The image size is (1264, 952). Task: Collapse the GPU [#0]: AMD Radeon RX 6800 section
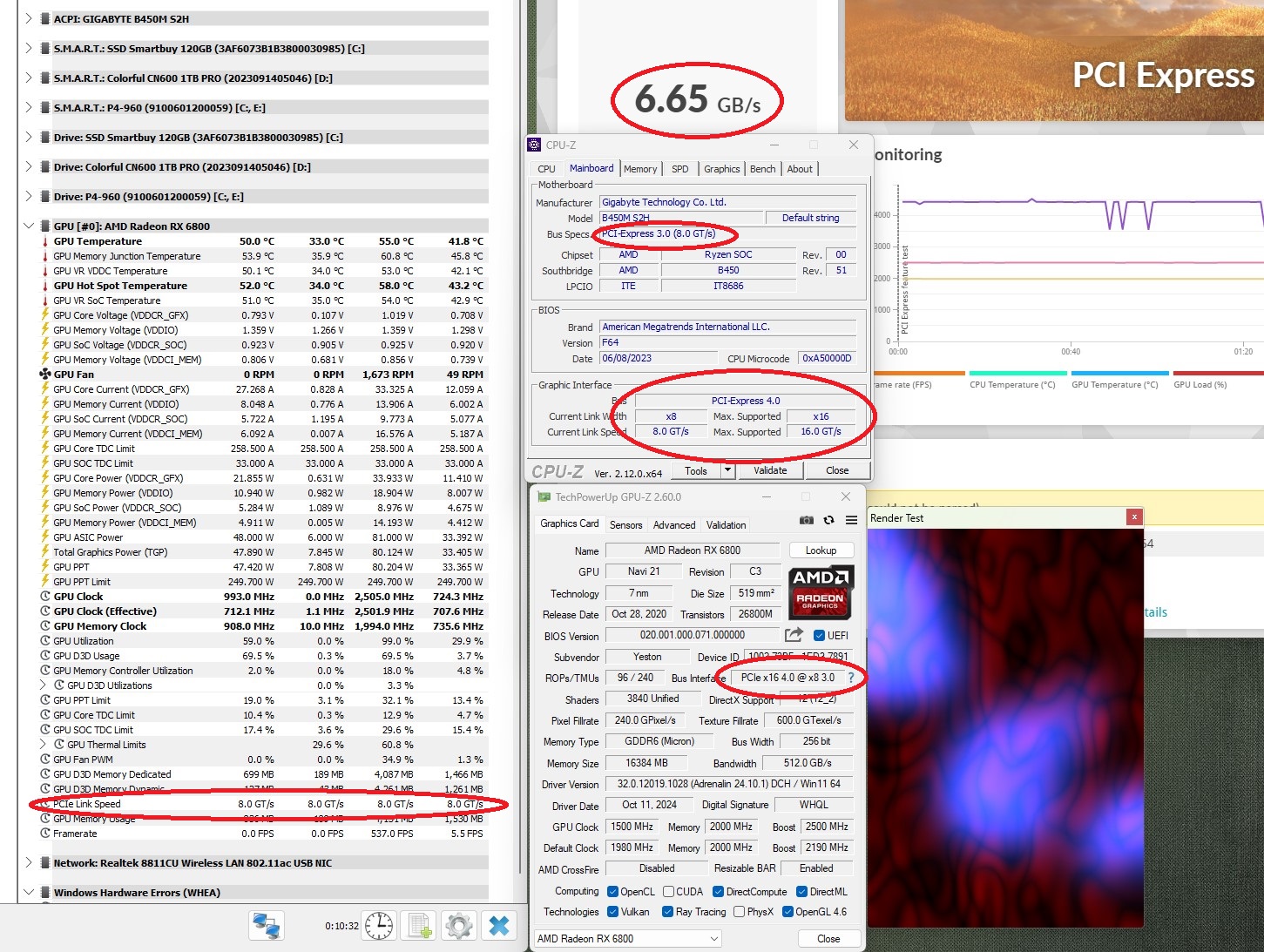[x=29, y=226]
